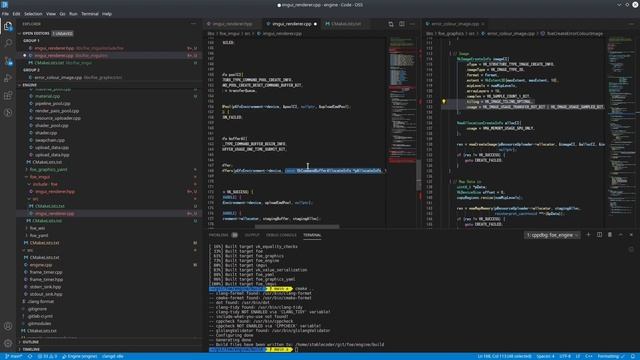Viewport: 640px width, 360px height.
Task: Expand the foe_wsi folder
Action: 37,228
